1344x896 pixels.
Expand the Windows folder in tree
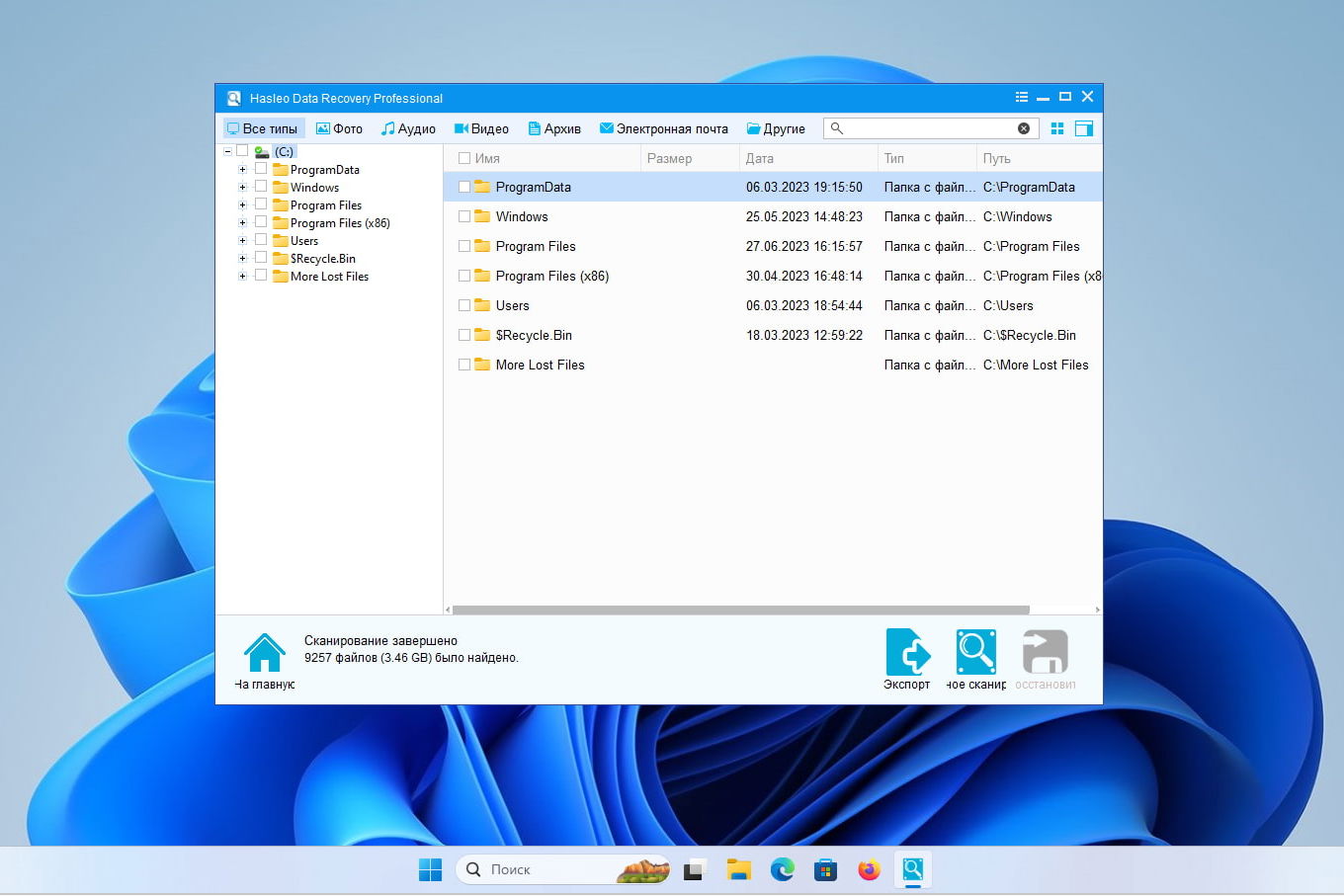(x=242, y=188)
